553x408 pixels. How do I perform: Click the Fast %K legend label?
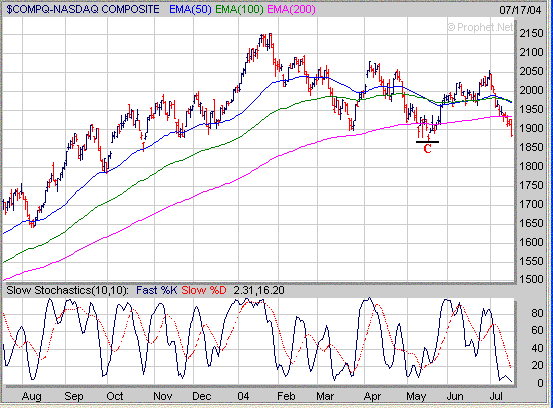point(157,290)
